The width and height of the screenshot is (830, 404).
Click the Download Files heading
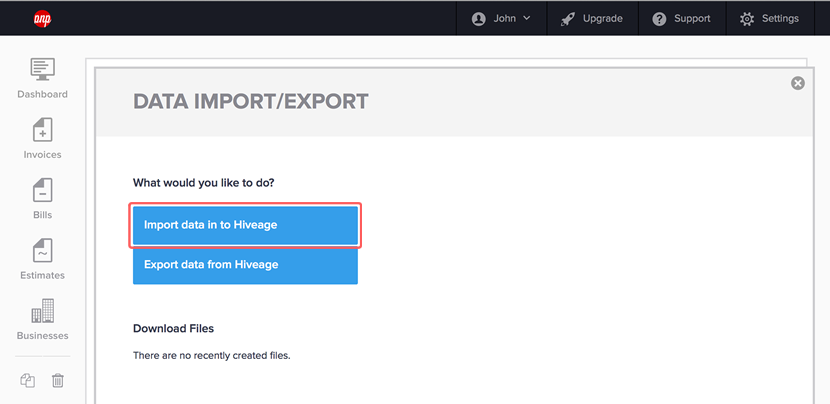(174, 328)
